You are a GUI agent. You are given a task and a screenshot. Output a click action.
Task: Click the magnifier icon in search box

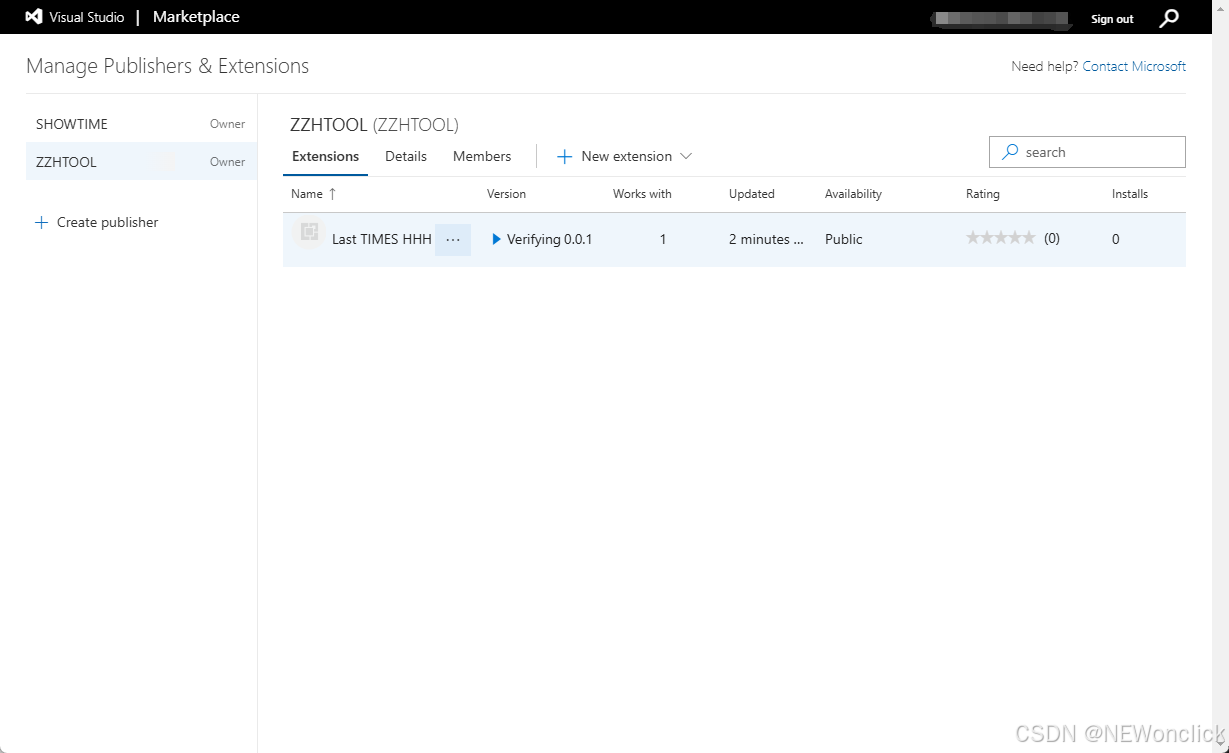(x=1010, y=152)
